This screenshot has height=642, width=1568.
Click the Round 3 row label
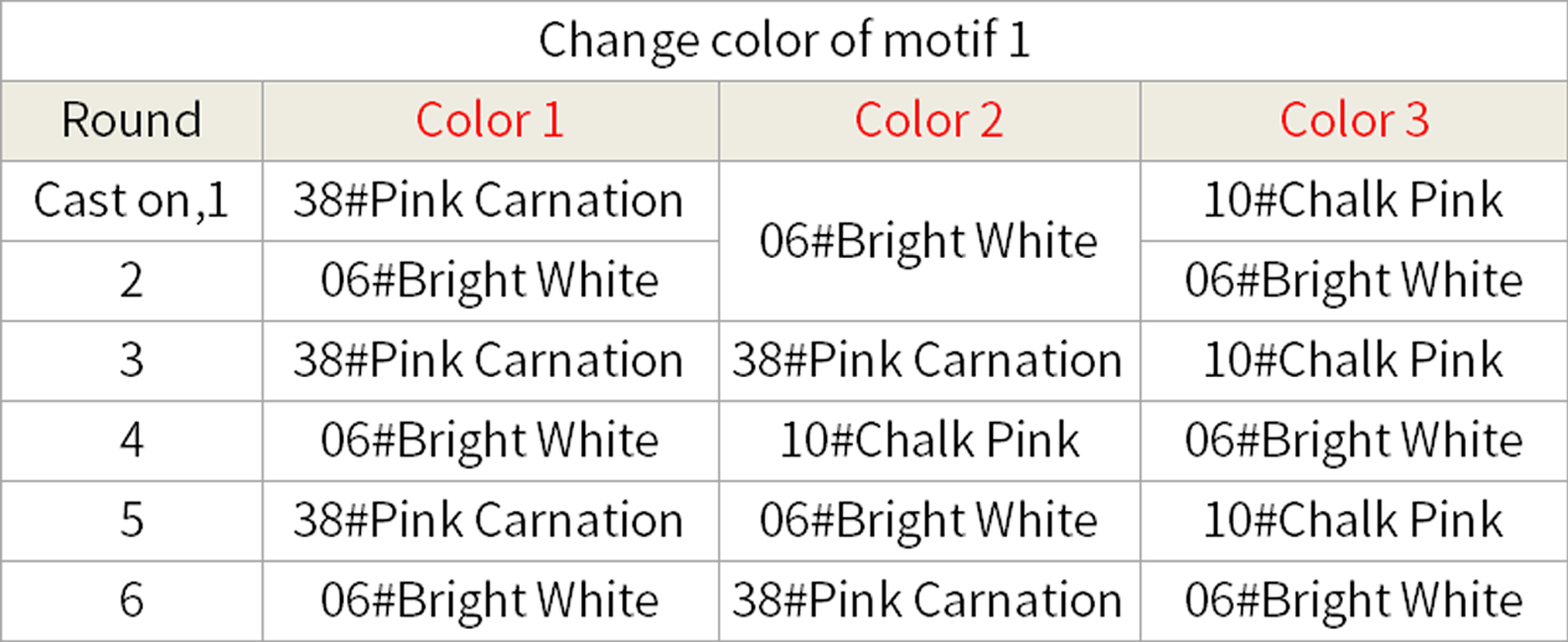(x=132, y=361)
